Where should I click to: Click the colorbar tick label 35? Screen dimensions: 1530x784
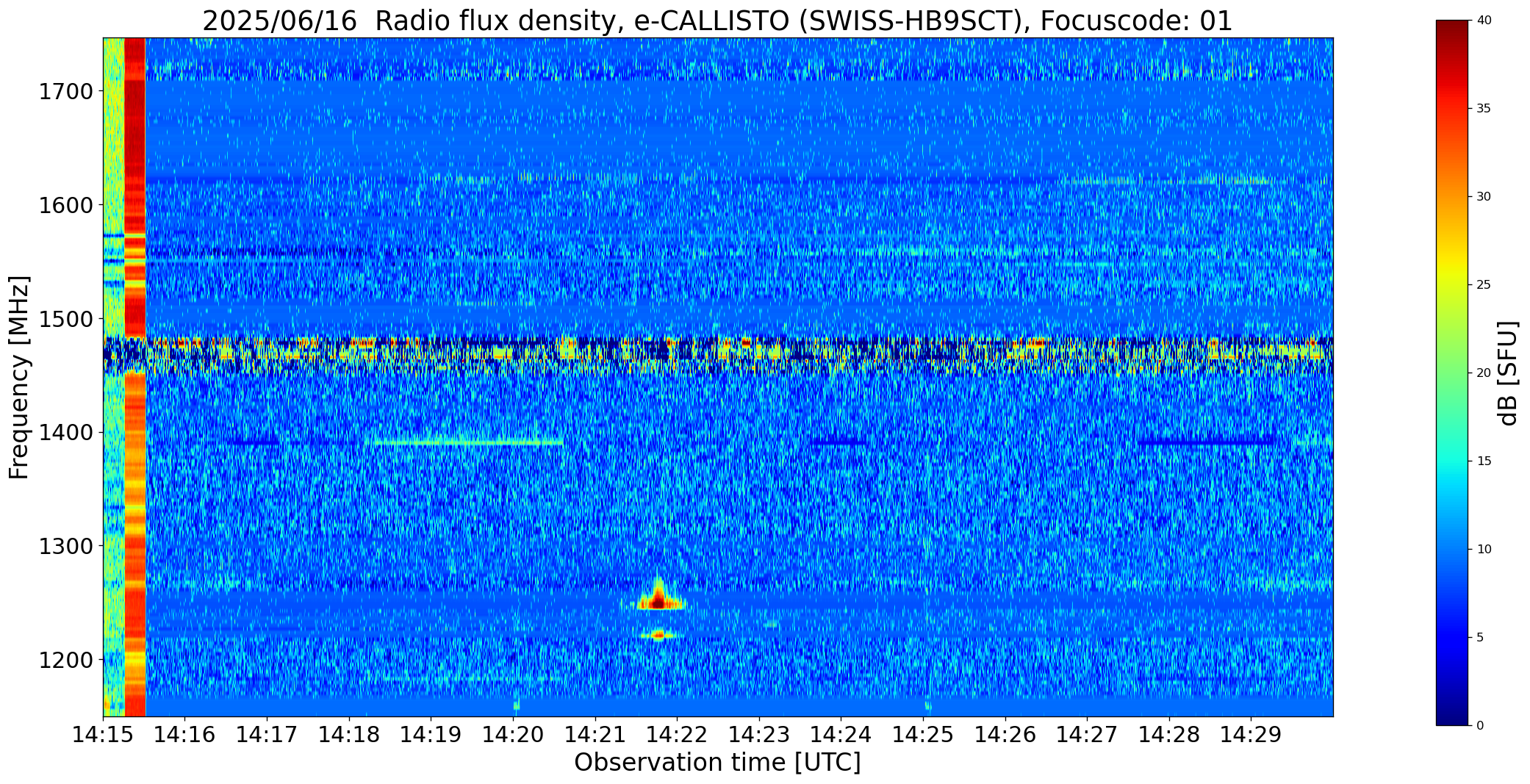1484,109
